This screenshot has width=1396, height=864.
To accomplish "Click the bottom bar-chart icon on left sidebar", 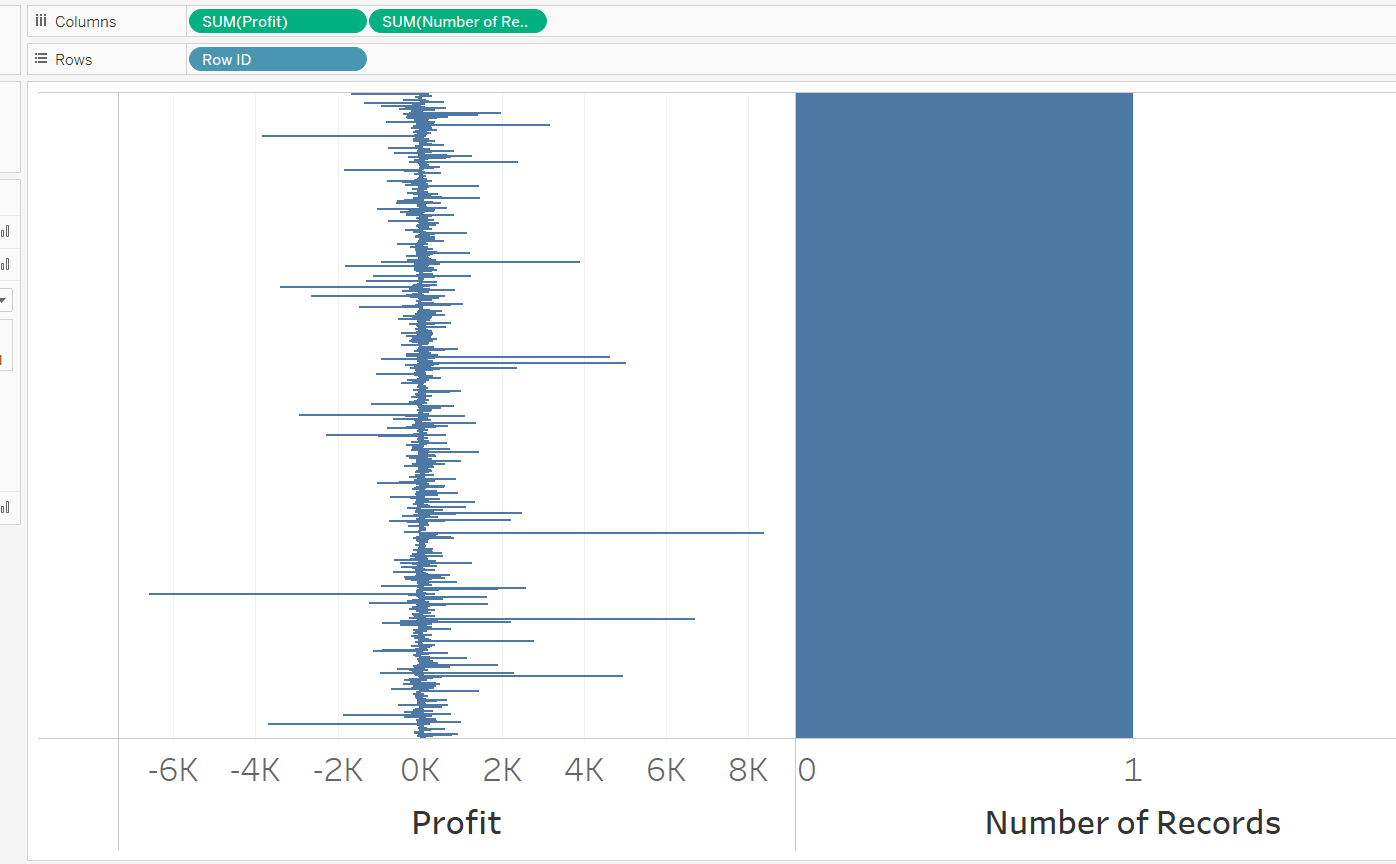I will pos(4,507).
